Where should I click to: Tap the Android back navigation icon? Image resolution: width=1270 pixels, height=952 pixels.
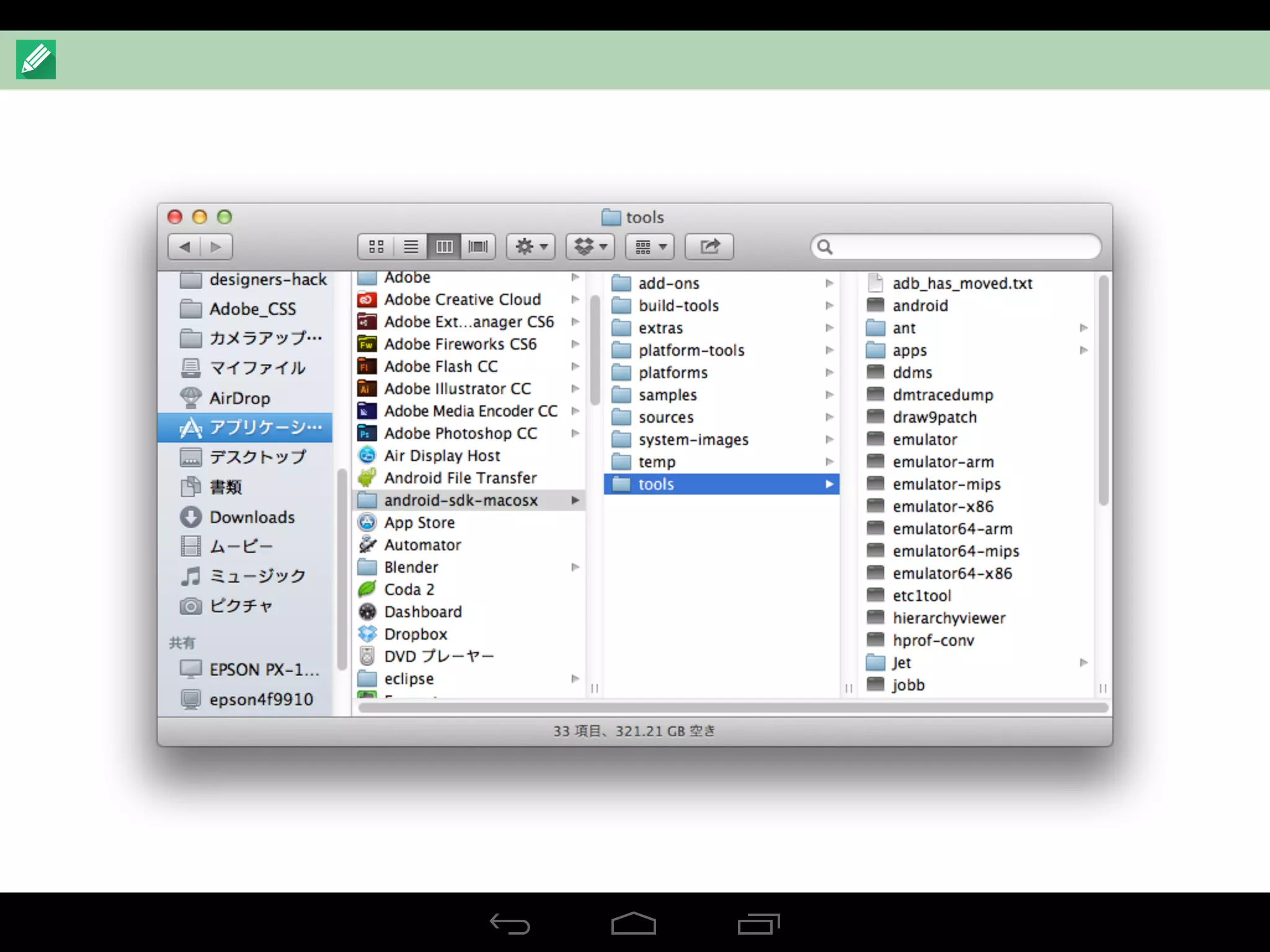click(x=510, y=923)
